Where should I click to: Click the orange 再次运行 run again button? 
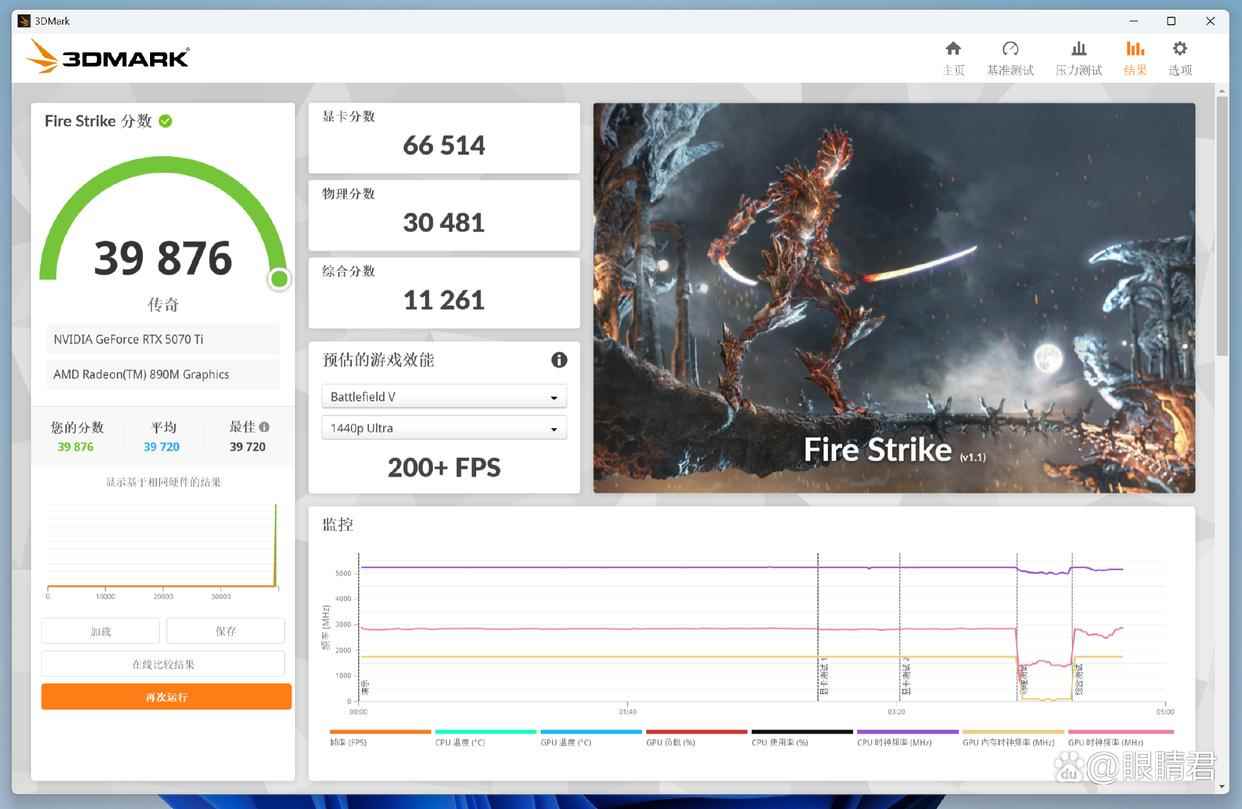[166, 697]
